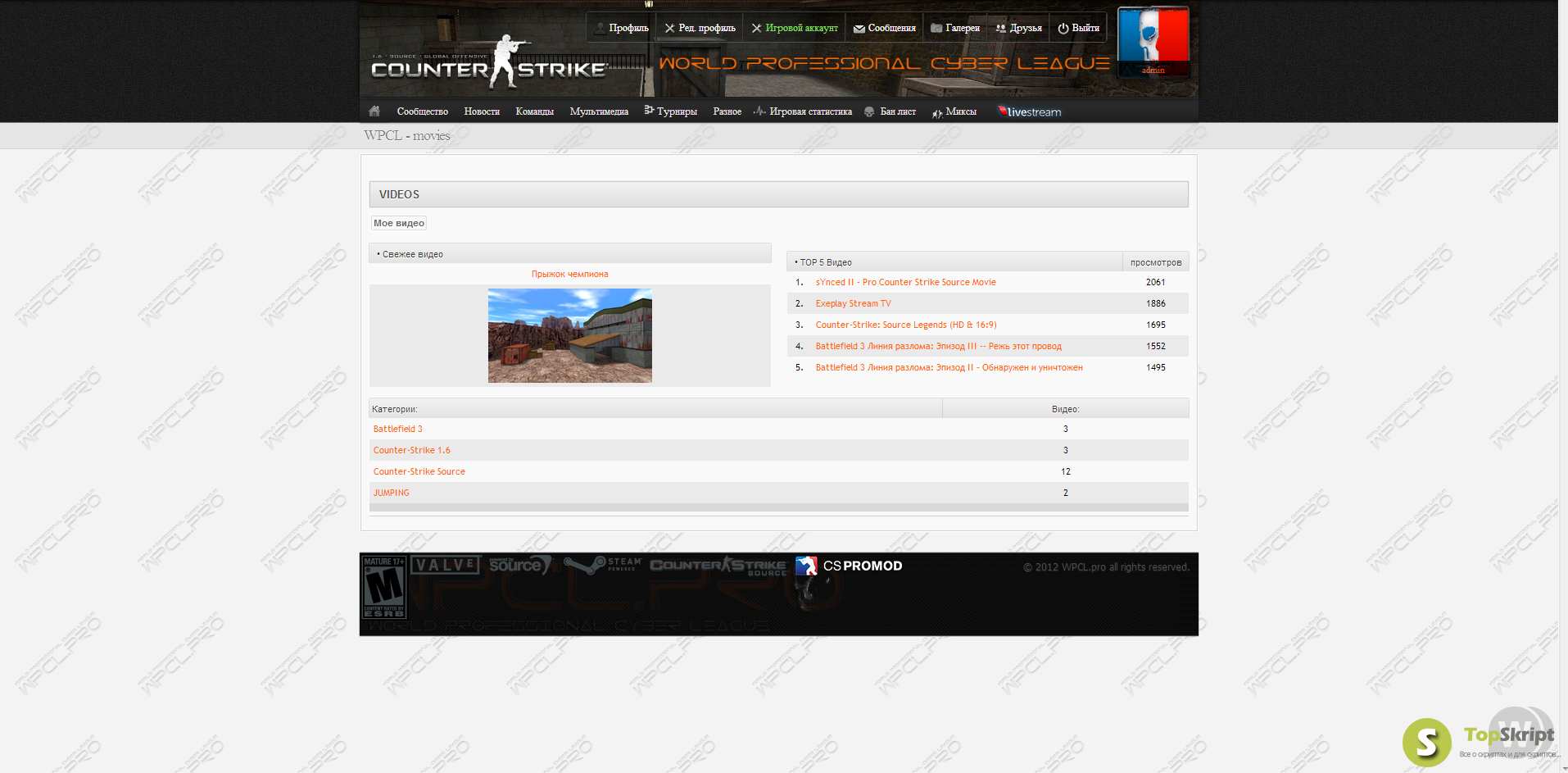Open the Exeplay Stream TV video link
Screen dimensions: 1568x773
pyautogui.click(x=853, y=303)
